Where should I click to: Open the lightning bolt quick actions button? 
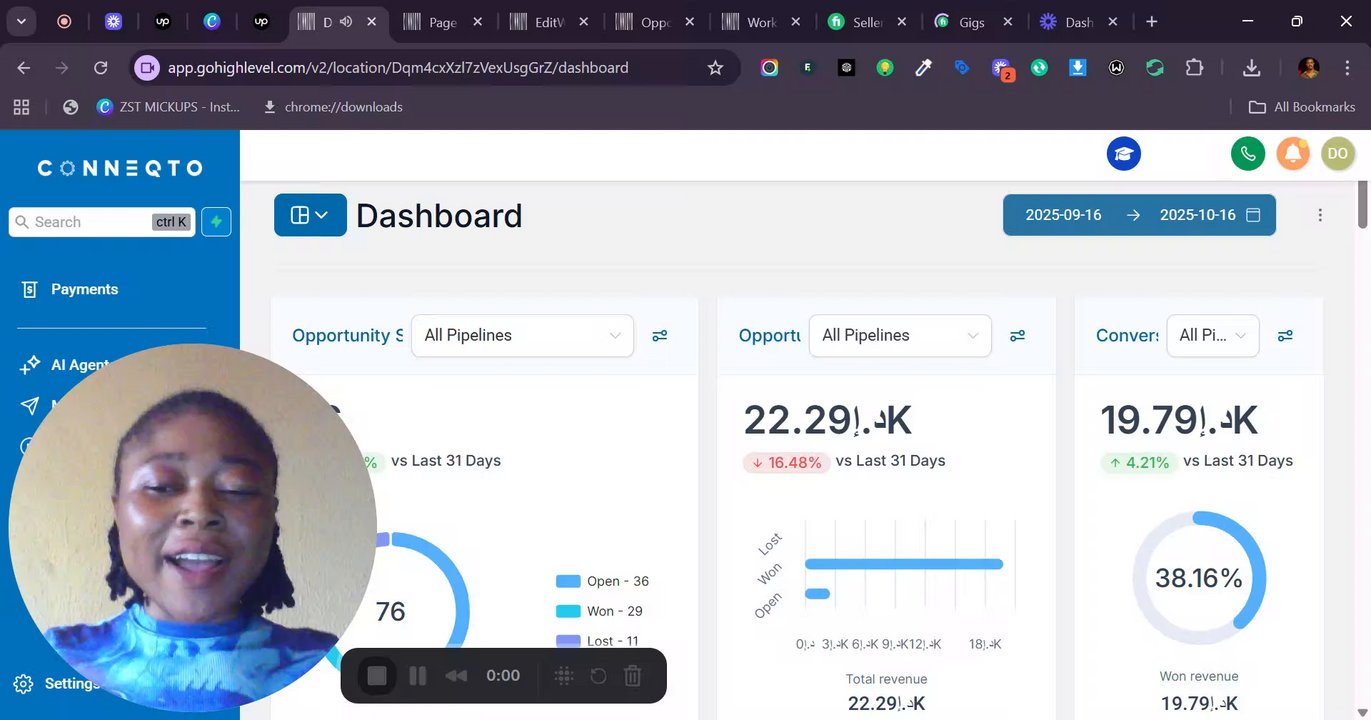[216, 222]
